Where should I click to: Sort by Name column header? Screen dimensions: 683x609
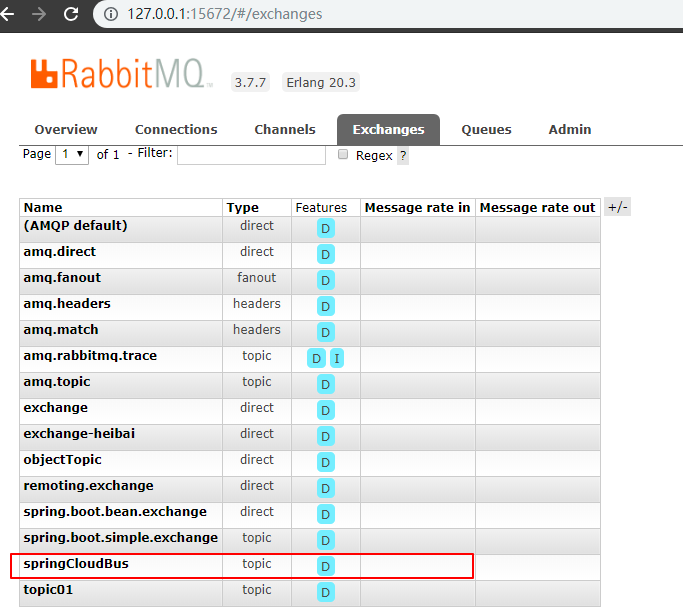(43, 208)
